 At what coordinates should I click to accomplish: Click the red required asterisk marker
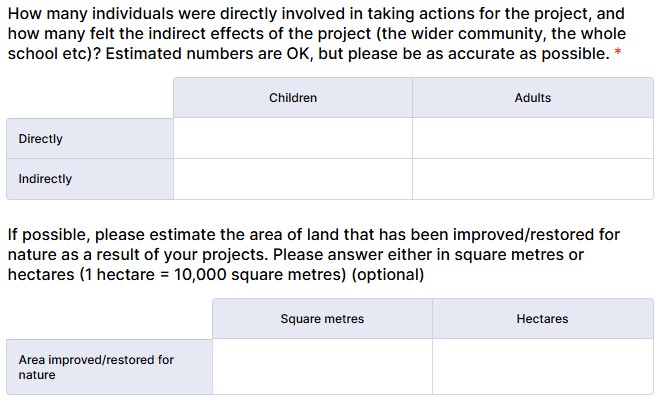click(618, 53)
